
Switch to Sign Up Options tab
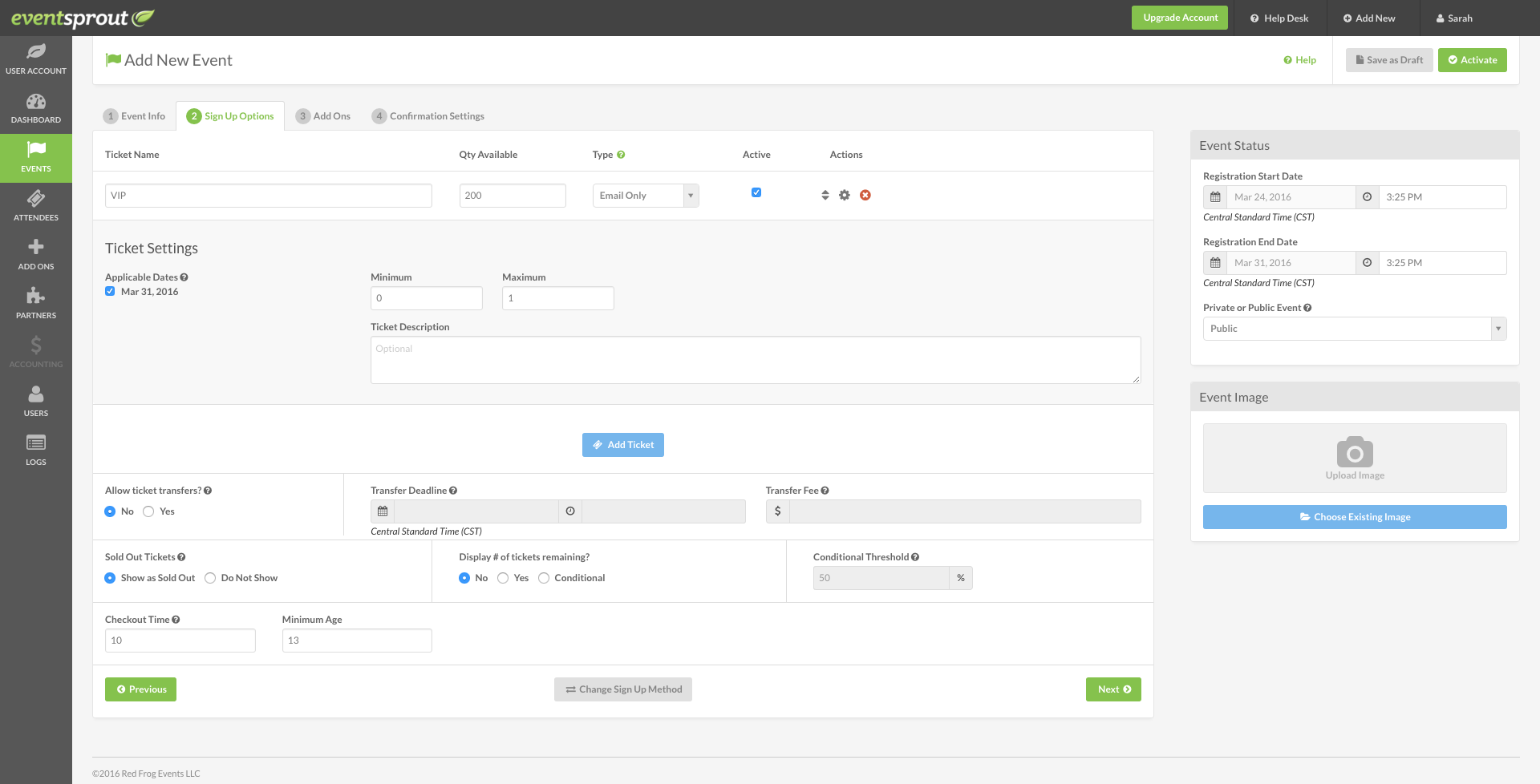[x=230, y=116]
